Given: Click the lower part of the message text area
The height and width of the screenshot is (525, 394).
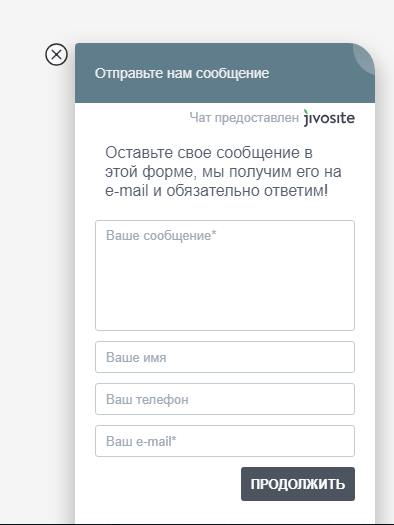Looking at the screenshot, I should (x=225, y=315).
